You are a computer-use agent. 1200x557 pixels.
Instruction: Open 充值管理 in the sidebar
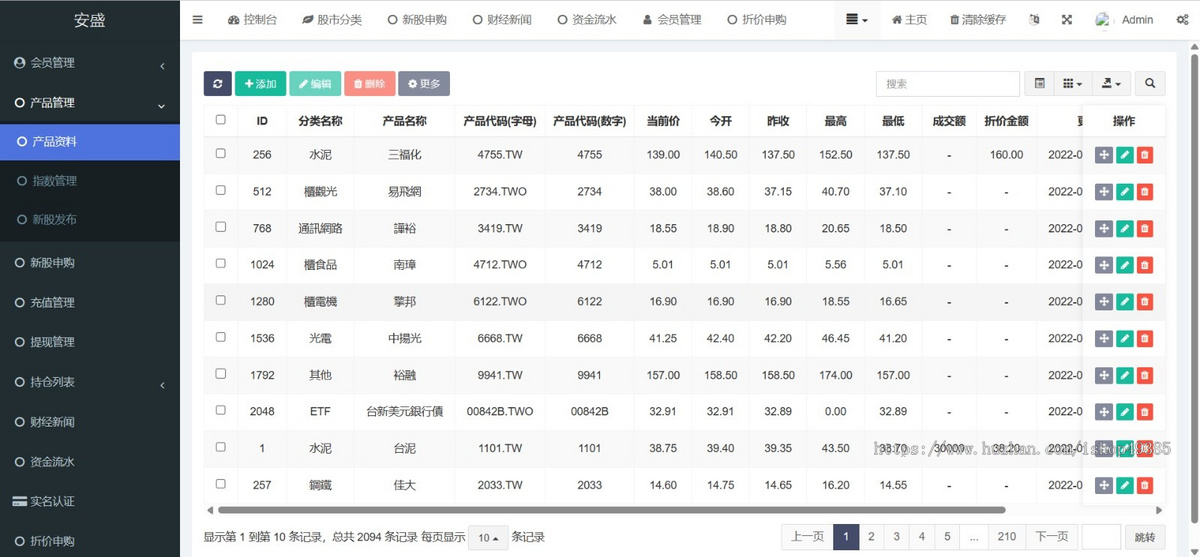(x=90, y=302)
